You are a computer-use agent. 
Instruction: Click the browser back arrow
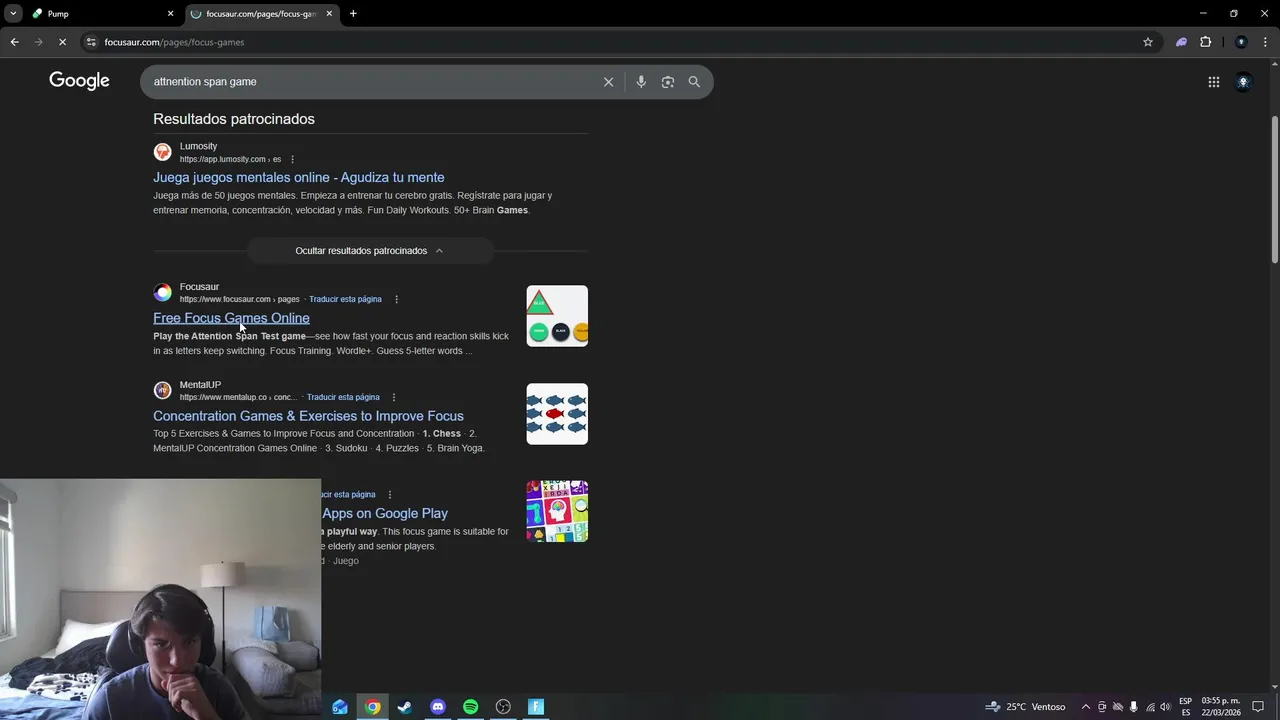pos(14,42)
